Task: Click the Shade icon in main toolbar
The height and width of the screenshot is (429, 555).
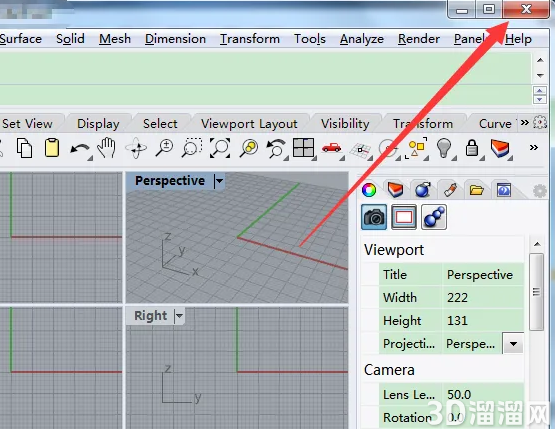Action: coord(500,149)
